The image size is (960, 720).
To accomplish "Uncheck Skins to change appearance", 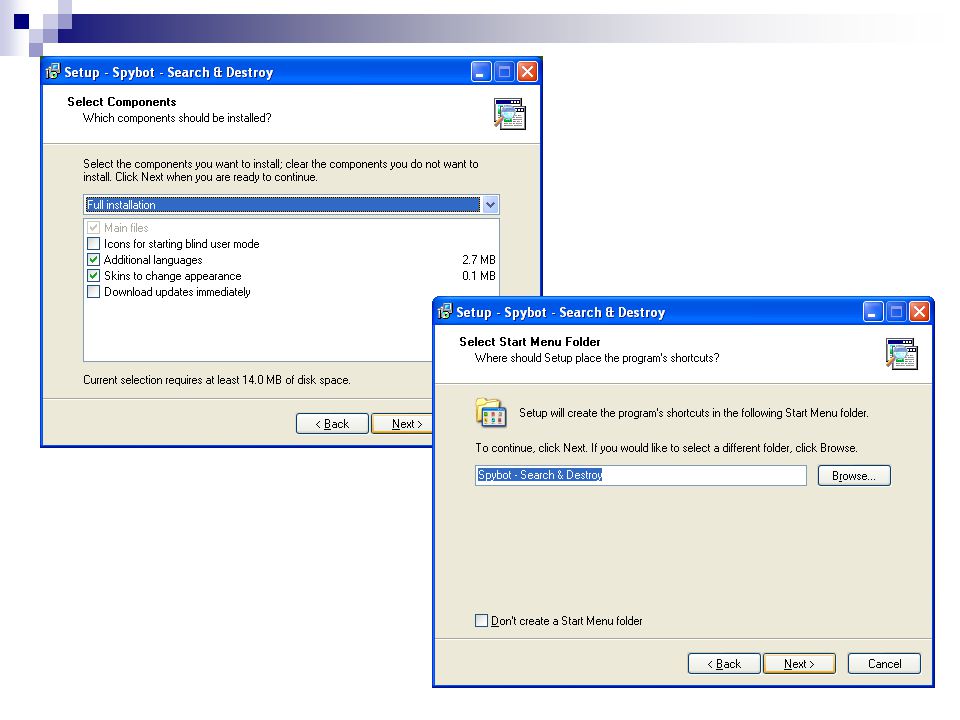I will 94,276.
